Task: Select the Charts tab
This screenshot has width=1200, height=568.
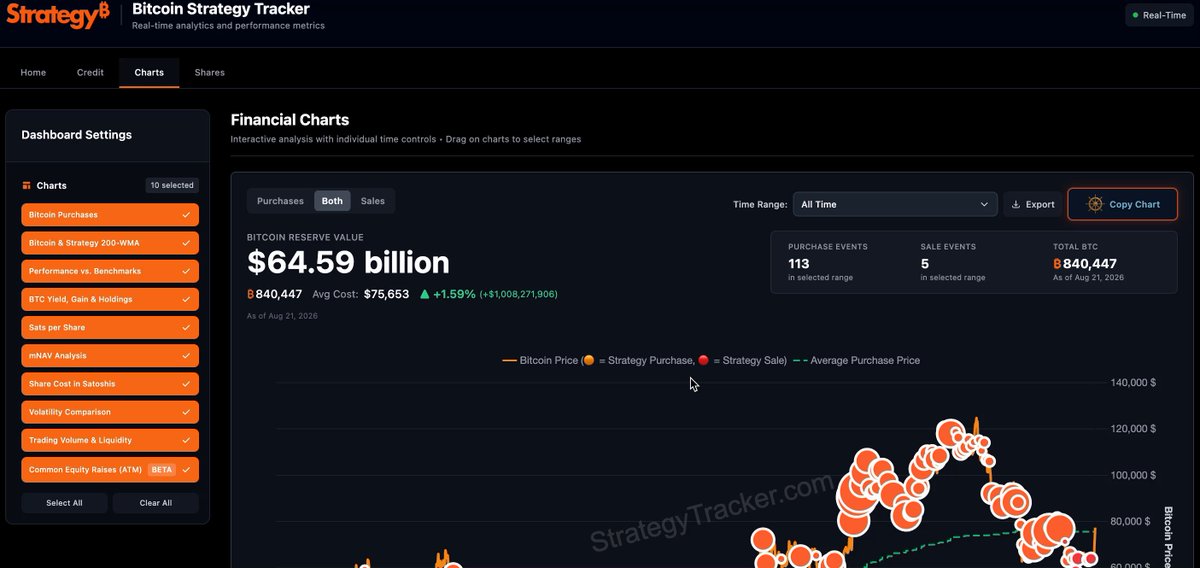Action: click(x=149, y=72)
